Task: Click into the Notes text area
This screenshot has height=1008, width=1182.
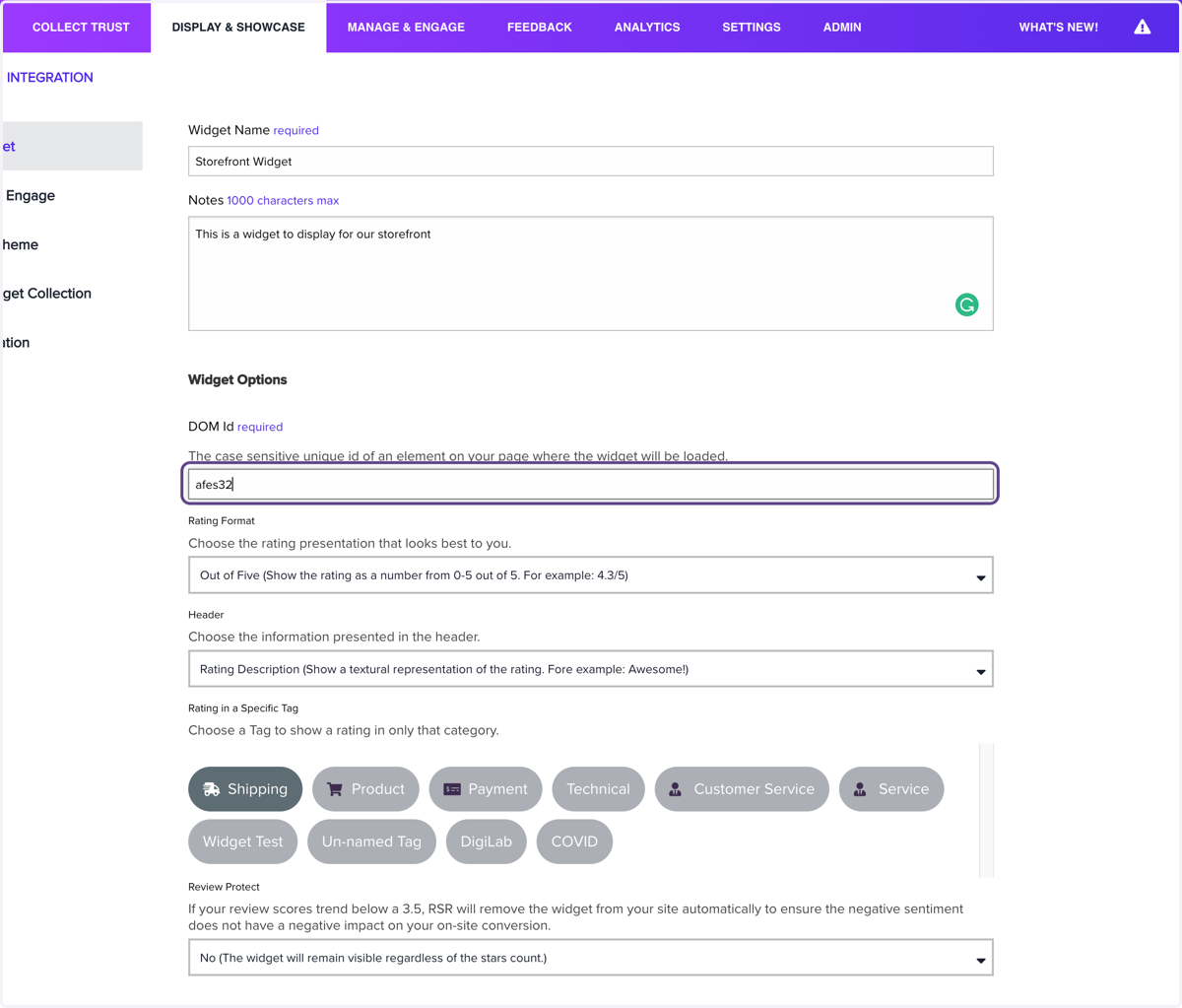Action: [590, 274]
